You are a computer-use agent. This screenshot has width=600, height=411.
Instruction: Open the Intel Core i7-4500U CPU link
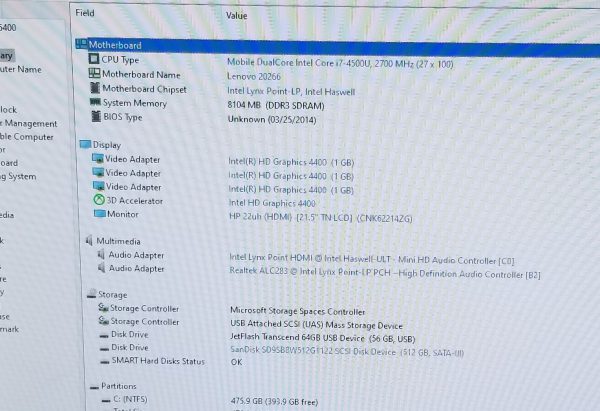340,62
